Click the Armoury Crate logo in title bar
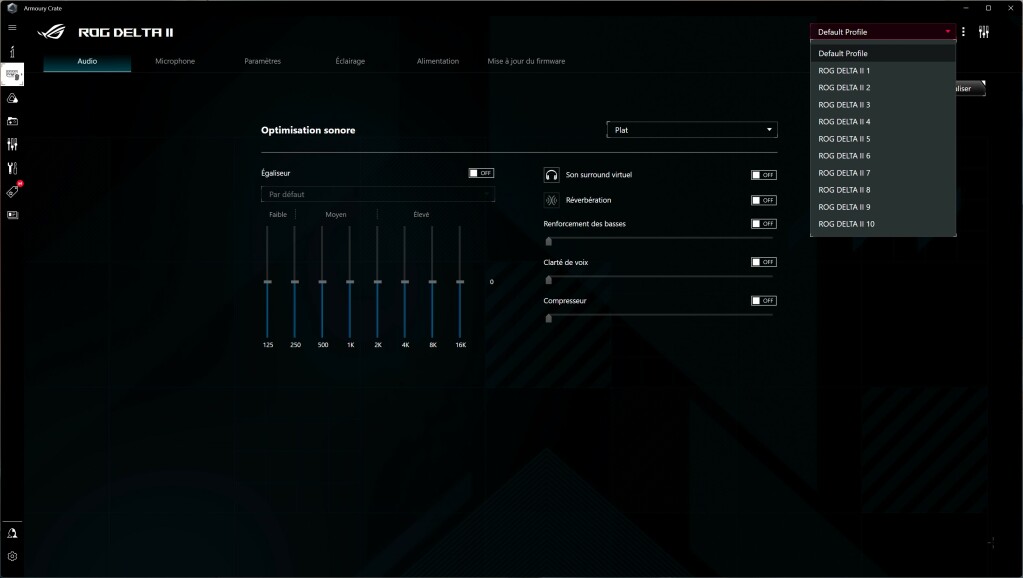Screen dimensions: 1023x578 (x=12, y=8)
